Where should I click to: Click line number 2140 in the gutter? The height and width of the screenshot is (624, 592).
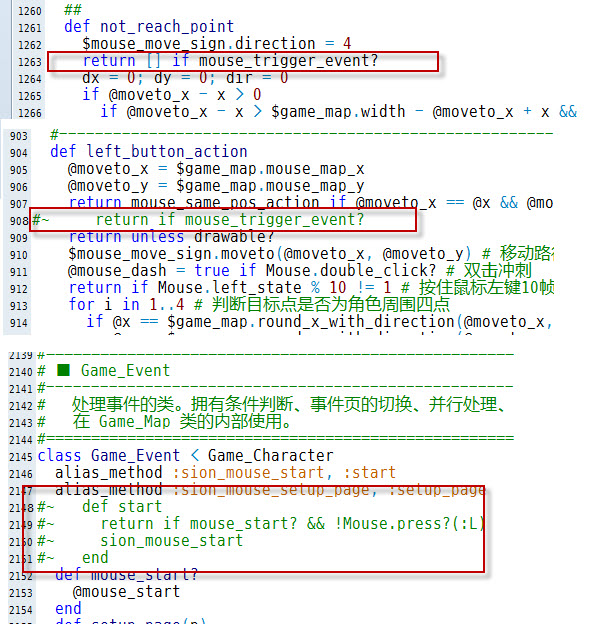(20, 372)
